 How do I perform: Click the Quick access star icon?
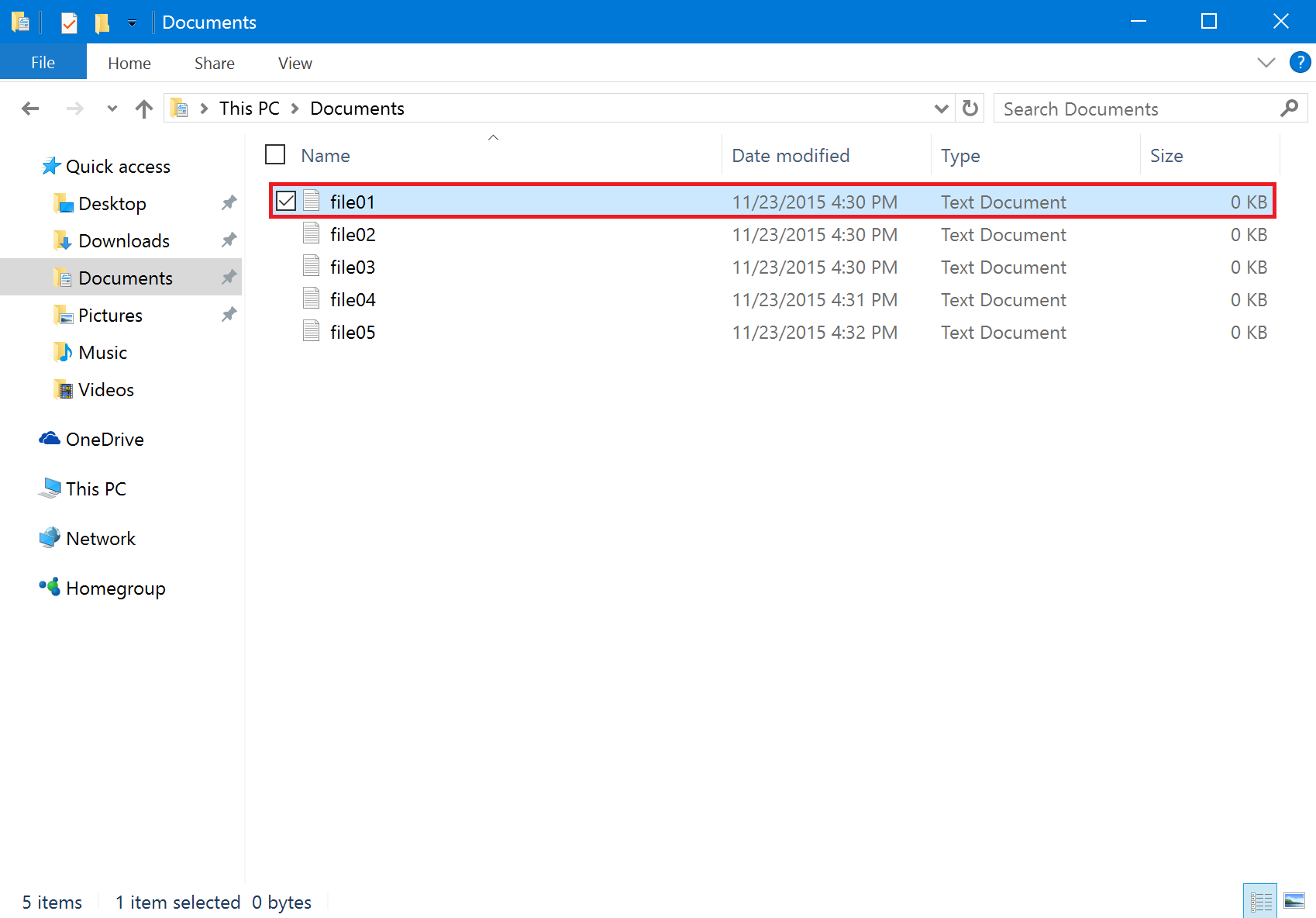50,166
